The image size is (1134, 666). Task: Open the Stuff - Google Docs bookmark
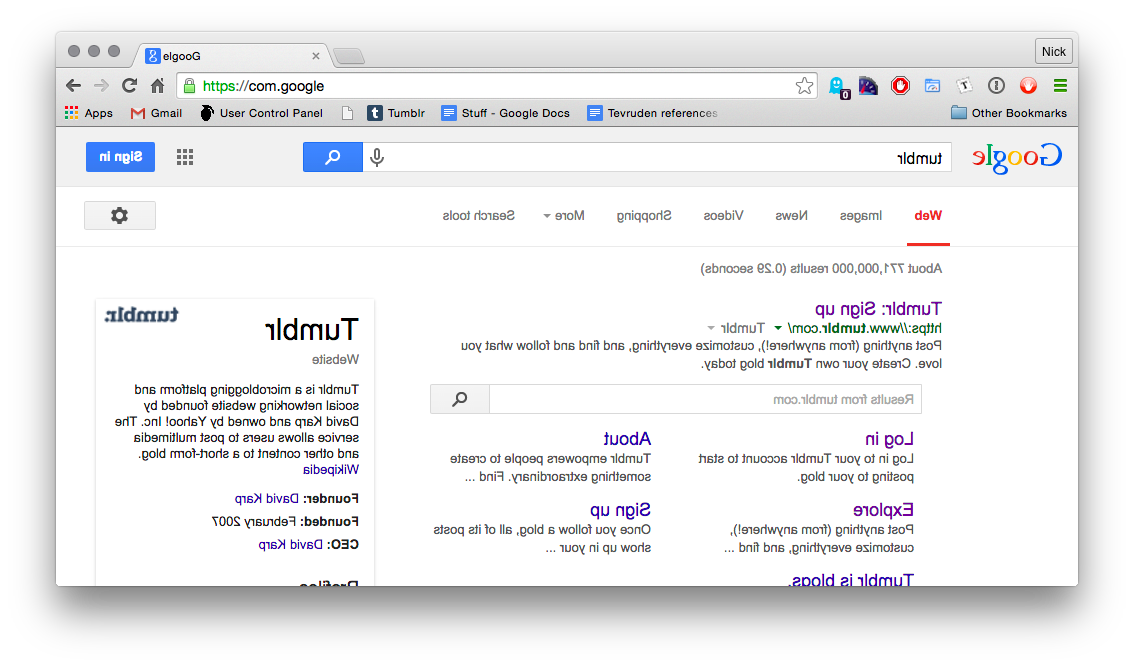(x=506, y=113)
